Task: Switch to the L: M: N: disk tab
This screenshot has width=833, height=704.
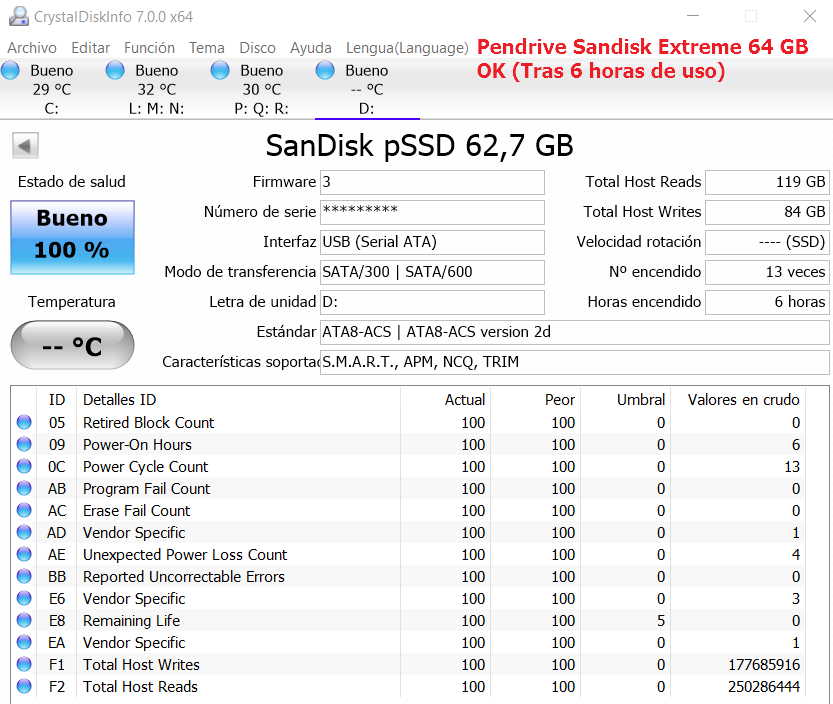Action: point(157,89)
